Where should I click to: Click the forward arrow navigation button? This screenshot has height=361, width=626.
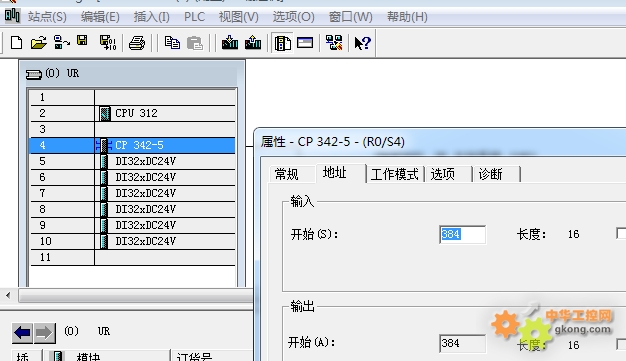click(44, 332)
